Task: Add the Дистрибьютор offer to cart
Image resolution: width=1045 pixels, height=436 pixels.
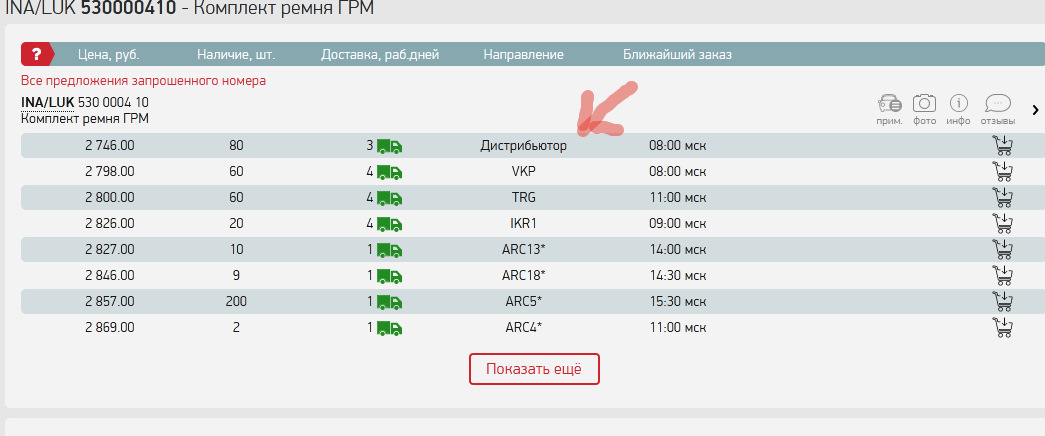Action: coord(1001,145)
